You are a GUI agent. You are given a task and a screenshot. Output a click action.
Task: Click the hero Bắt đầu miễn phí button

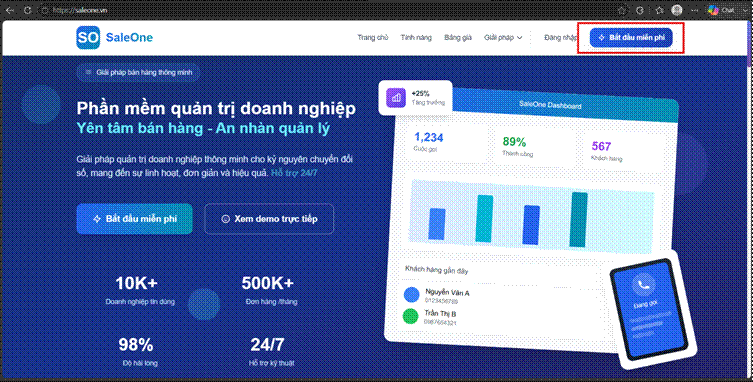[x=134, y=219]
